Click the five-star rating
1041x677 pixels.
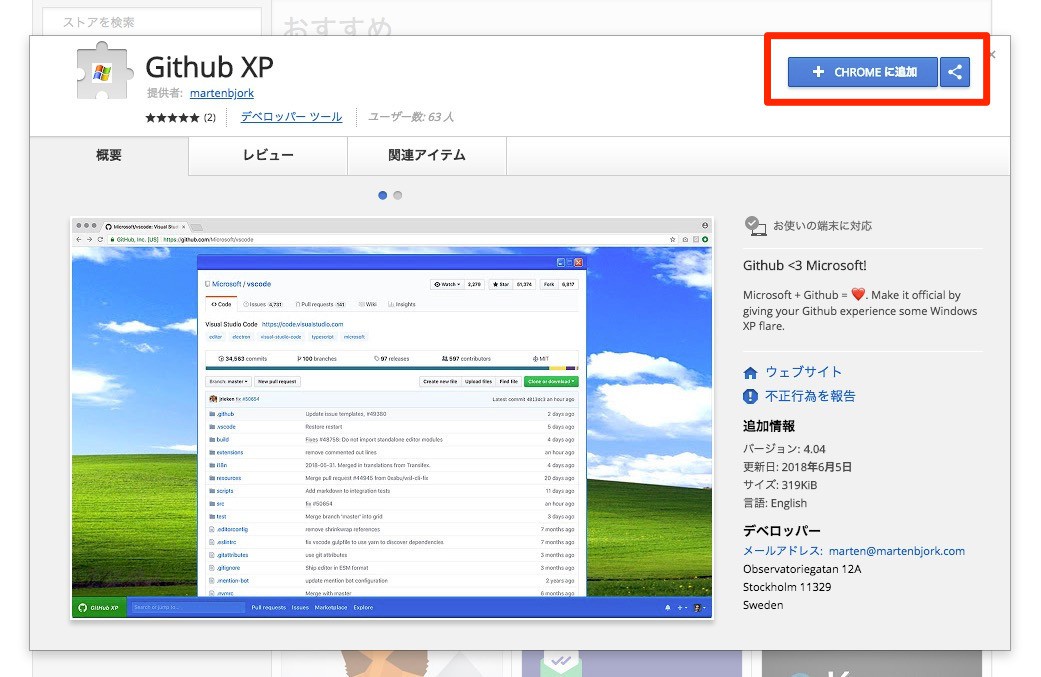point(173,117)
